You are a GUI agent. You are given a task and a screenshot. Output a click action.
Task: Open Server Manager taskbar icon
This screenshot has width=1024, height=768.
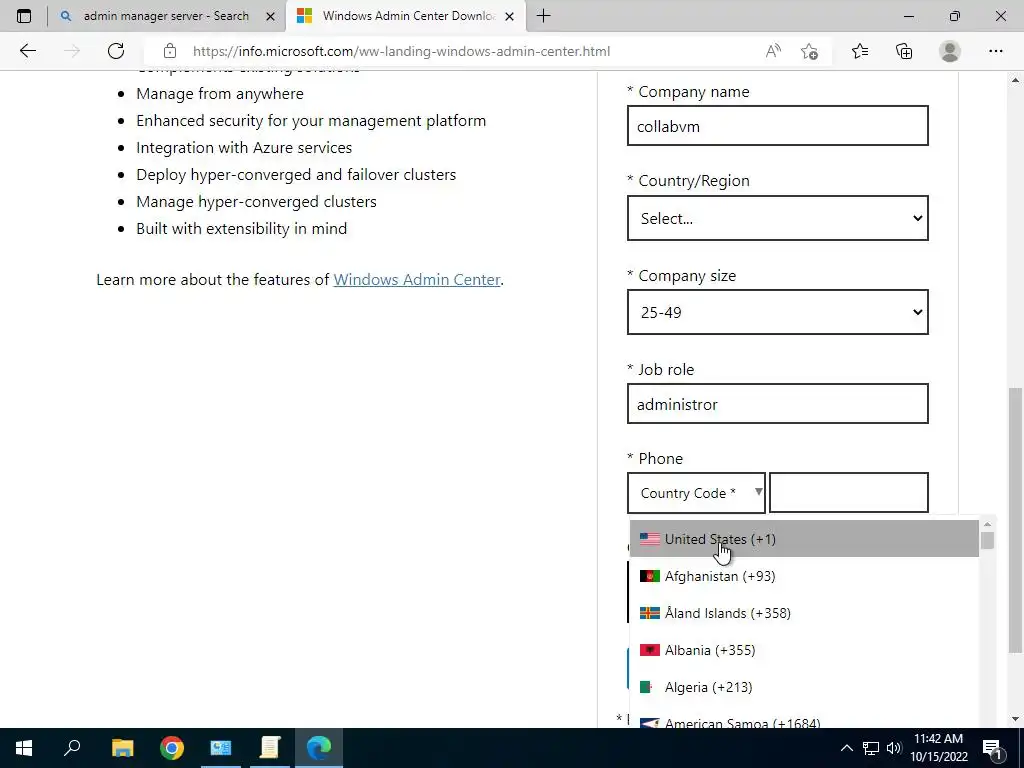coord(221,748)
